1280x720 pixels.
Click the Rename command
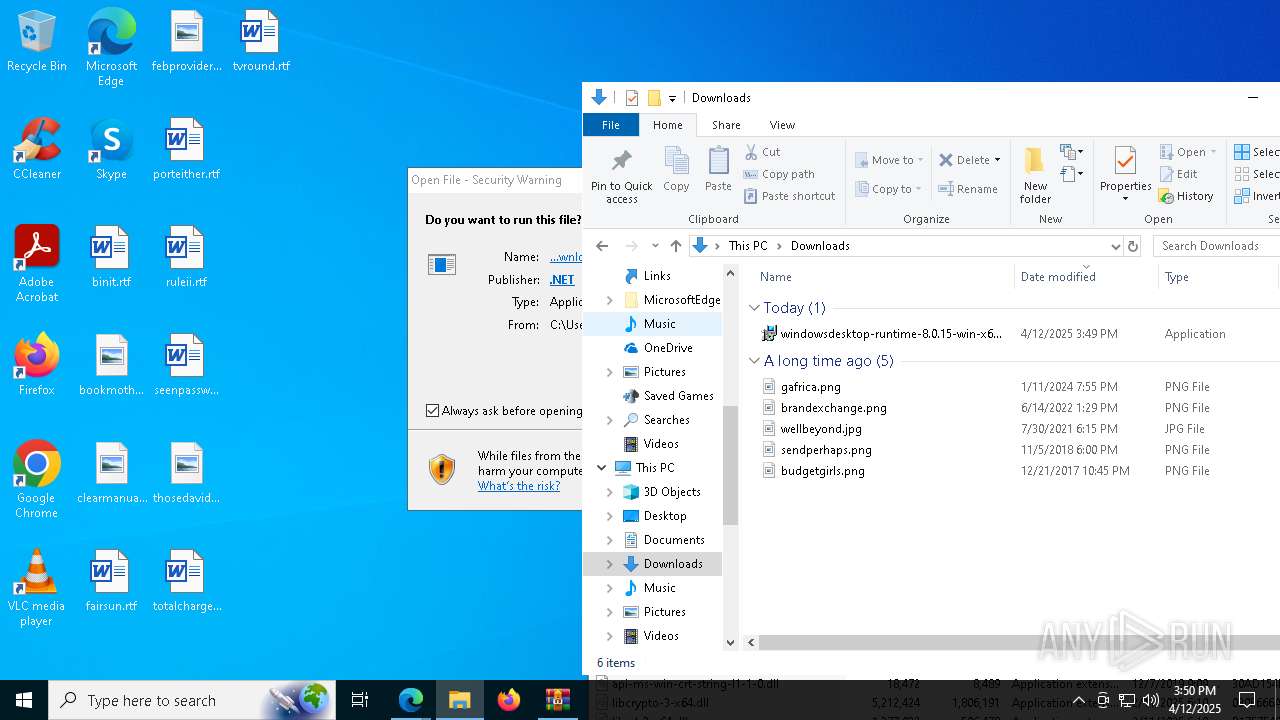click(x=968, y=189)
